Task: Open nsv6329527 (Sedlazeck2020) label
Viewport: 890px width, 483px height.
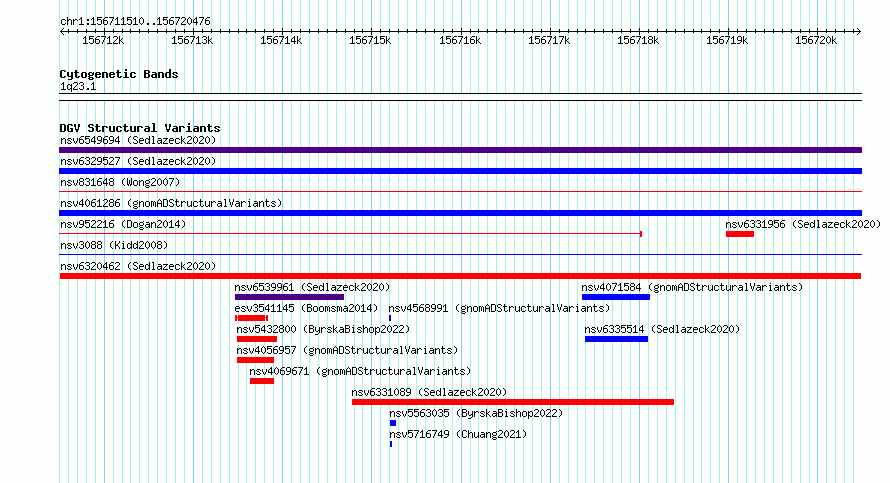Action: click(138, 161)
